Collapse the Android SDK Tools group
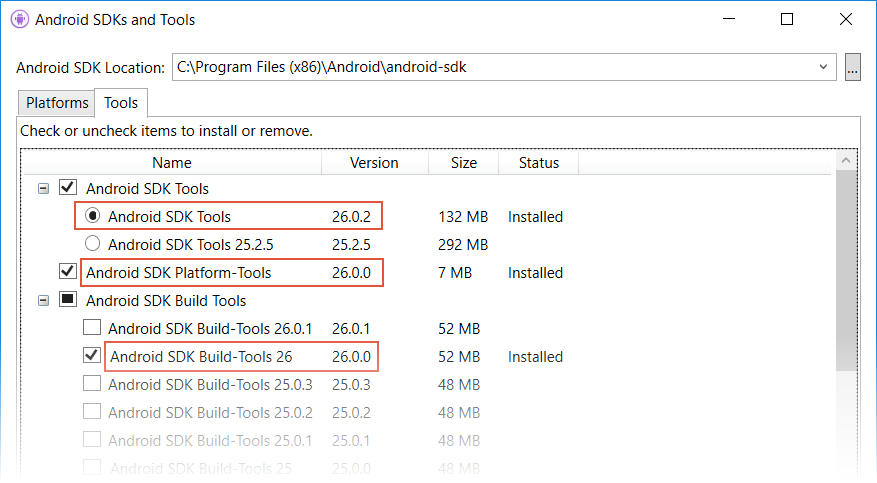The image size is (877, 483). pyautogui.click(x=43, y=189)
